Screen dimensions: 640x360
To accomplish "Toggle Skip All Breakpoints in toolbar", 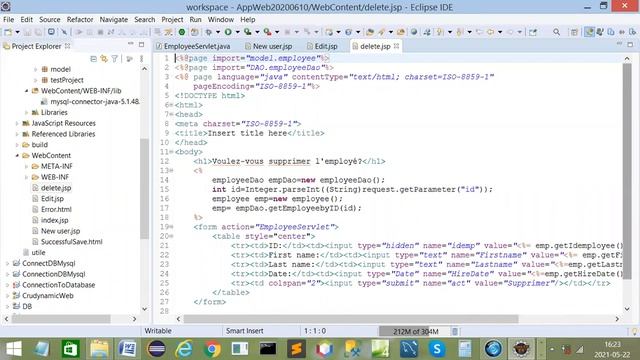I will pos(64,32).
